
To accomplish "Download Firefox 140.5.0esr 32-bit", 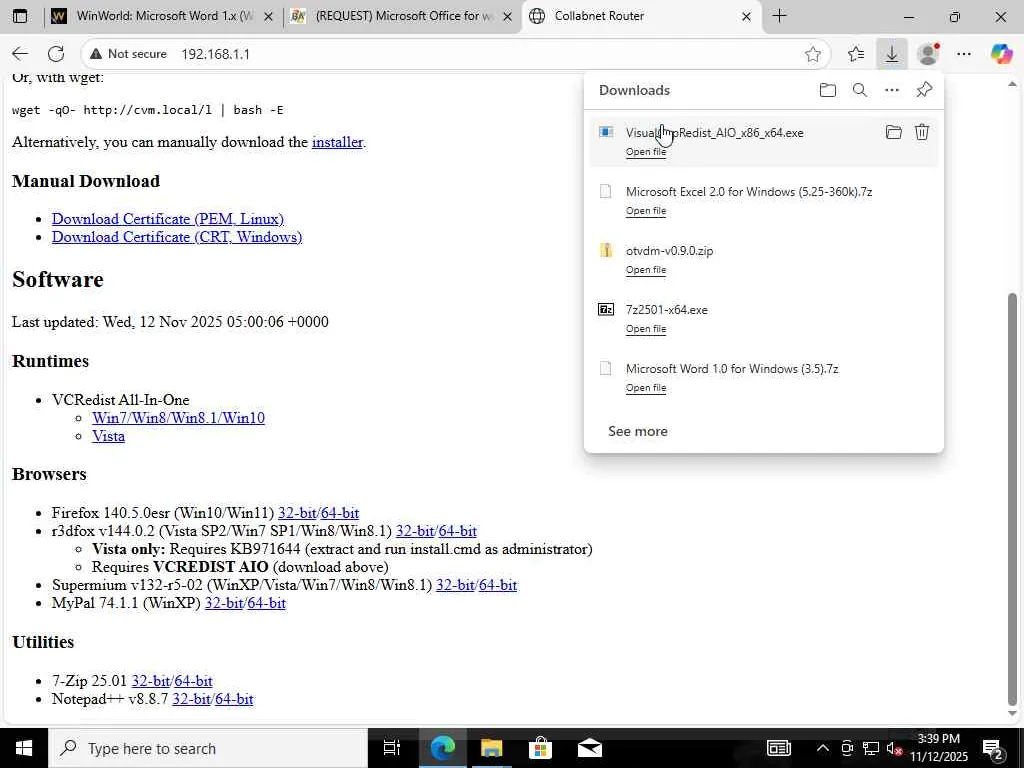I will (297, 513).
